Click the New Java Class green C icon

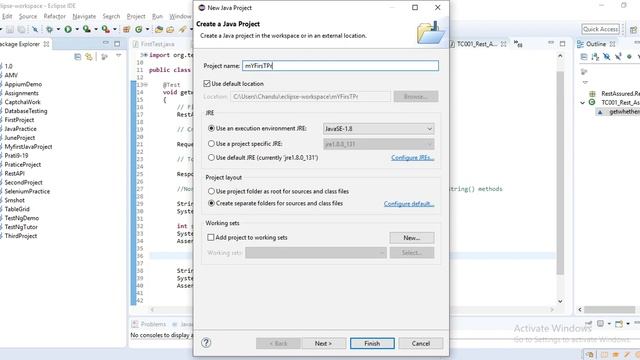[139, 29]
